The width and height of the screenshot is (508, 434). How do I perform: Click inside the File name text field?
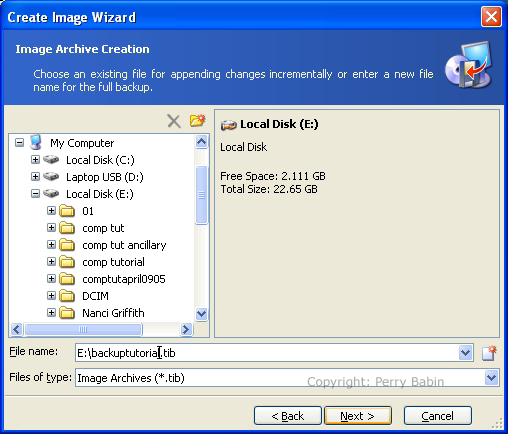[267, 353]
